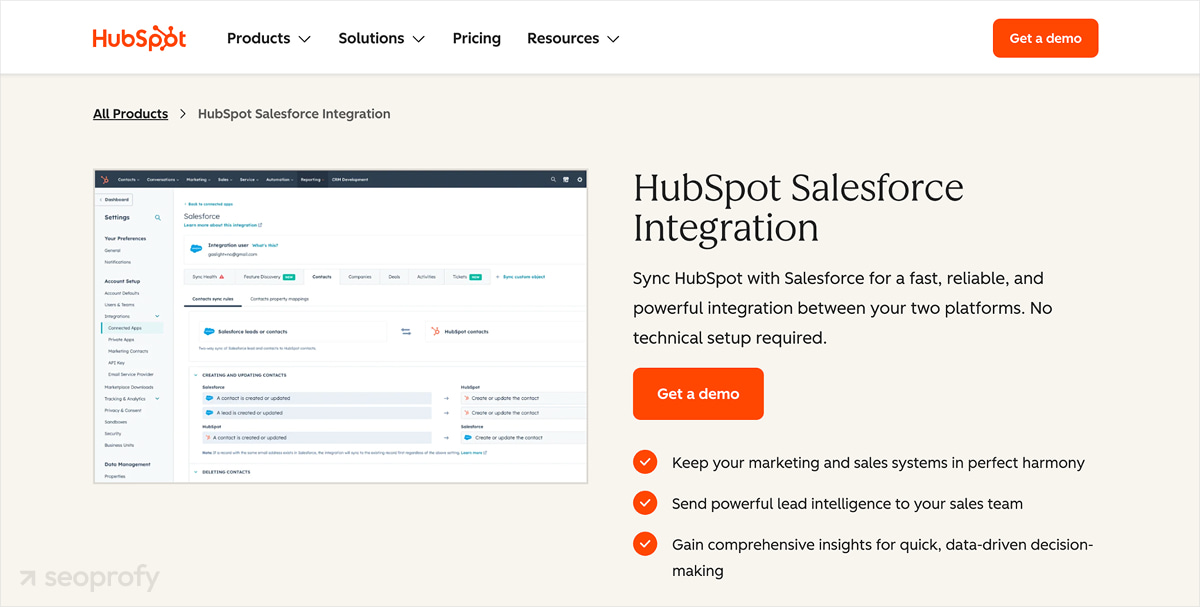Click the settings gear icon in the navbar
1200x607 pixels.
pos(579,180)
